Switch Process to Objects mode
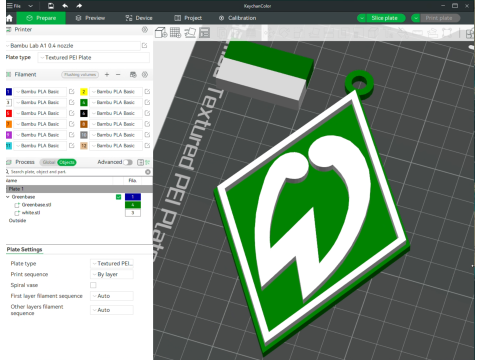 [x=67, y=162]
